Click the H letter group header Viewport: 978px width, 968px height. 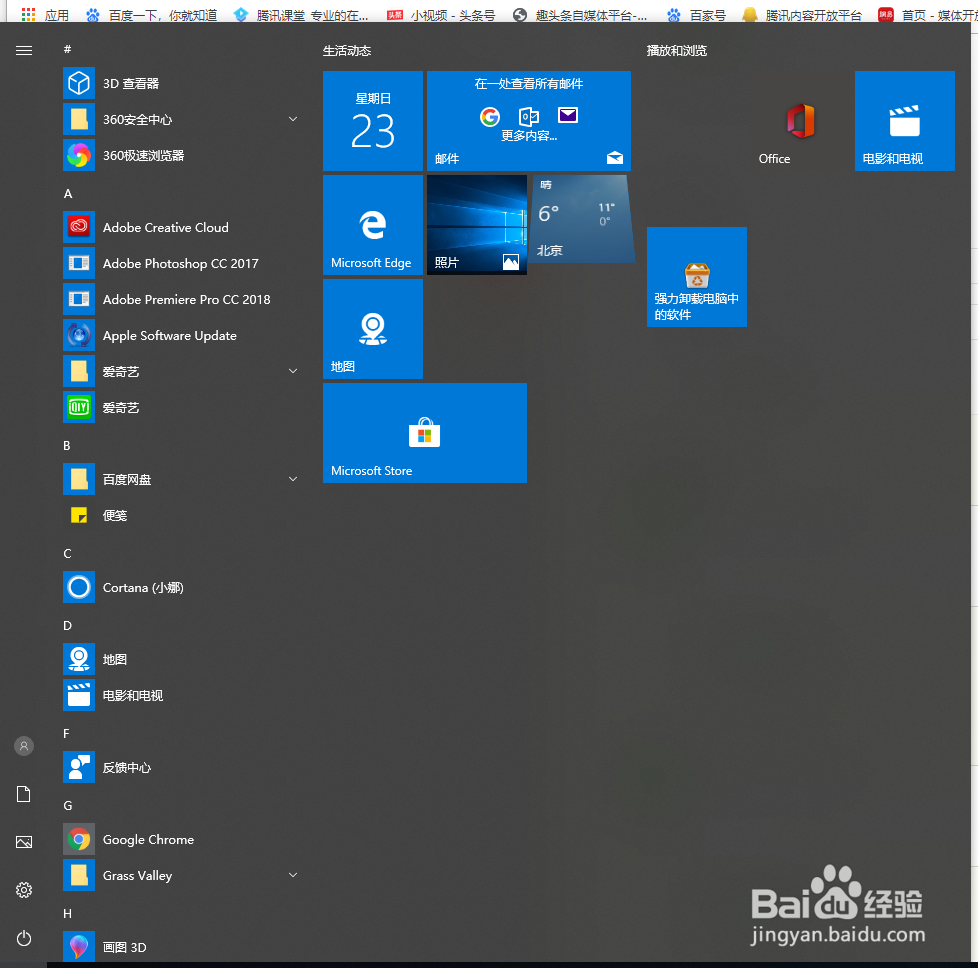[67, 913]
